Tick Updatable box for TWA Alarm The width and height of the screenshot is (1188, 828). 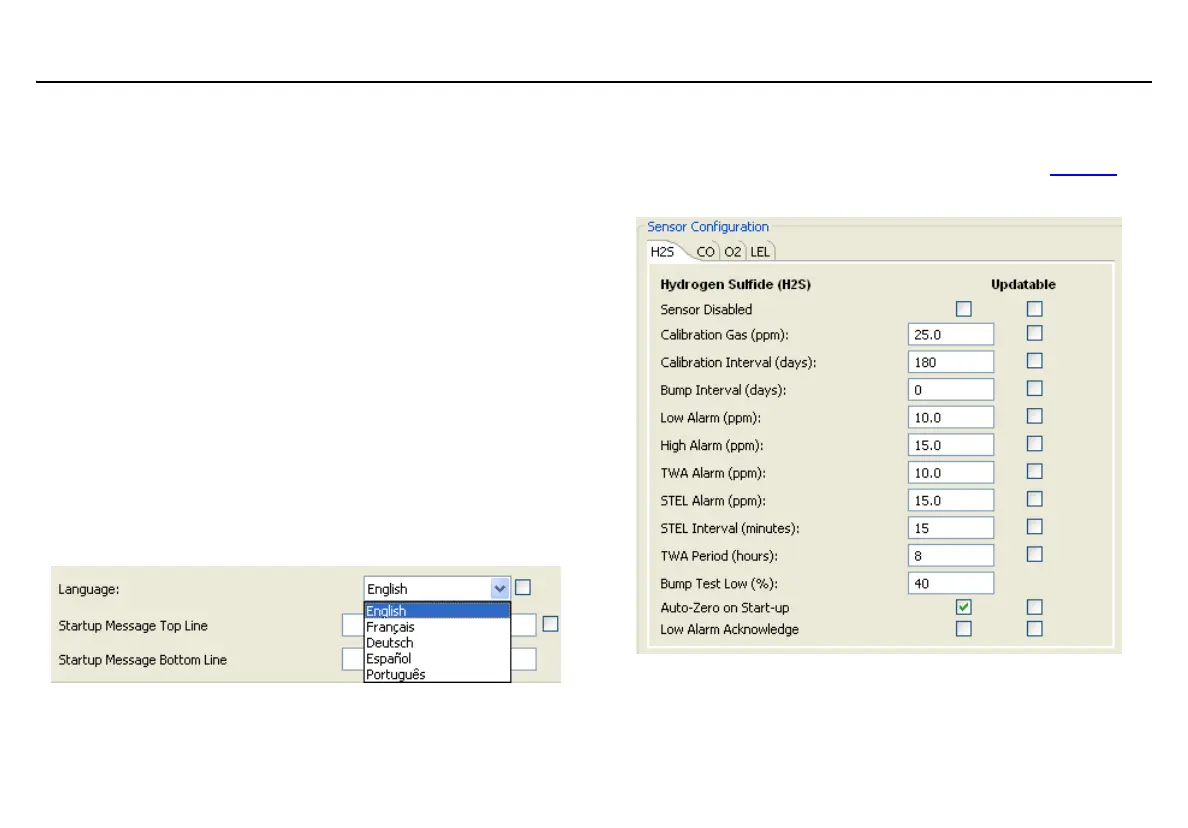click(1034, 471)
